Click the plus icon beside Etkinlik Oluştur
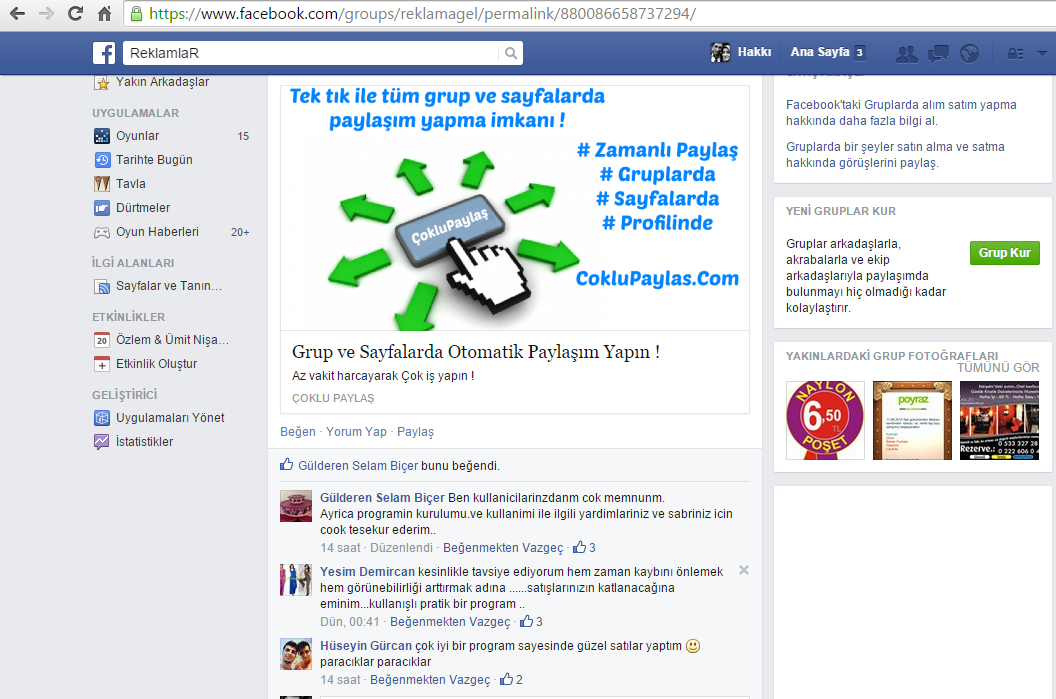The image size is (1056, 699). (x=102, y=364)
